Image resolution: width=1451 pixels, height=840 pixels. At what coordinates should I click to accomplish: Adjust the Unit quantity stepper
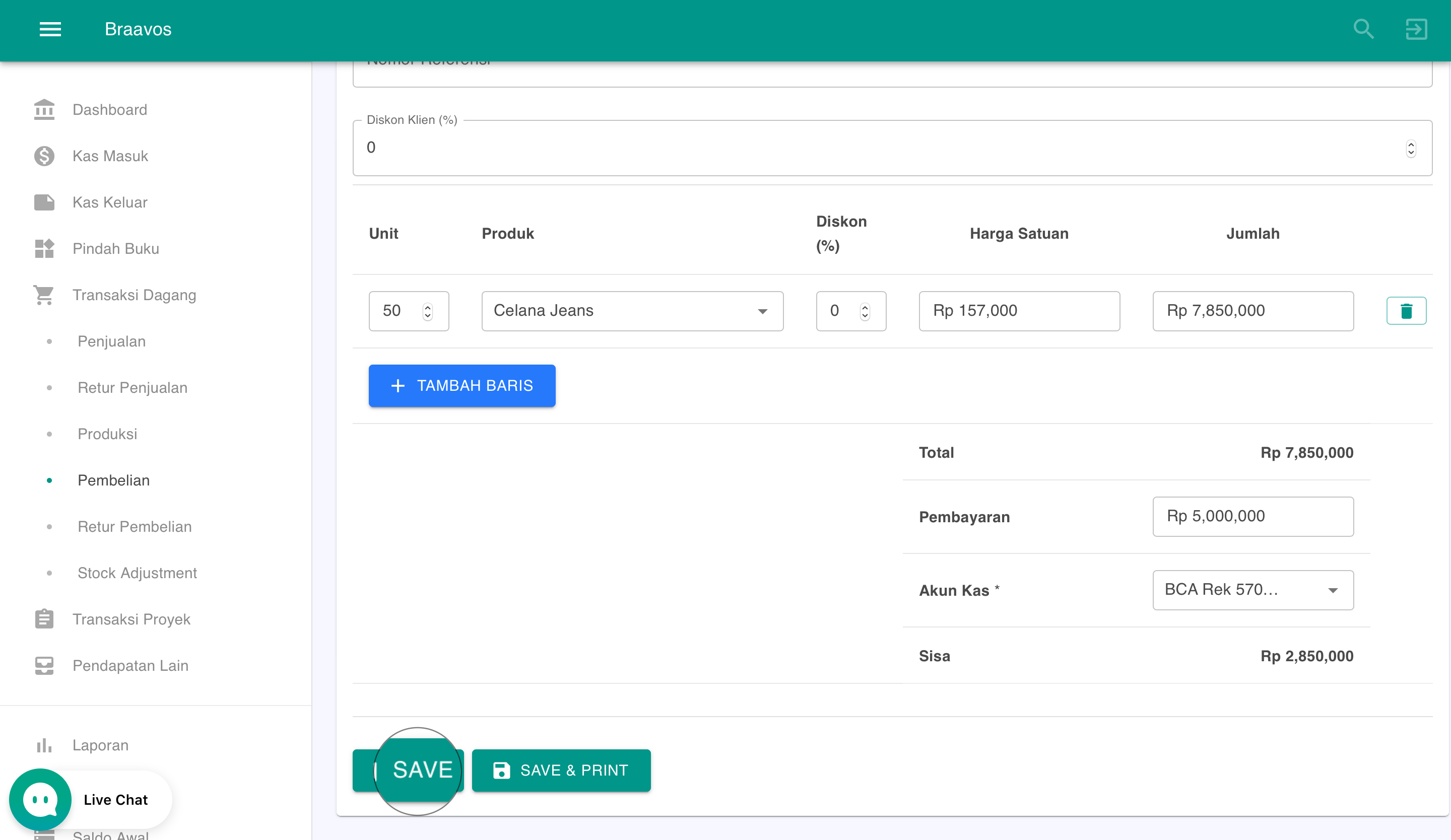pos(427,311)
